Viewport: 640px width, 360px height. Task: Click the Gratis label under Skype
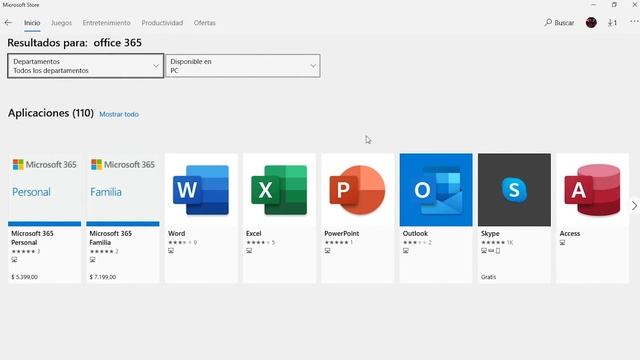[x=489, y=277]
